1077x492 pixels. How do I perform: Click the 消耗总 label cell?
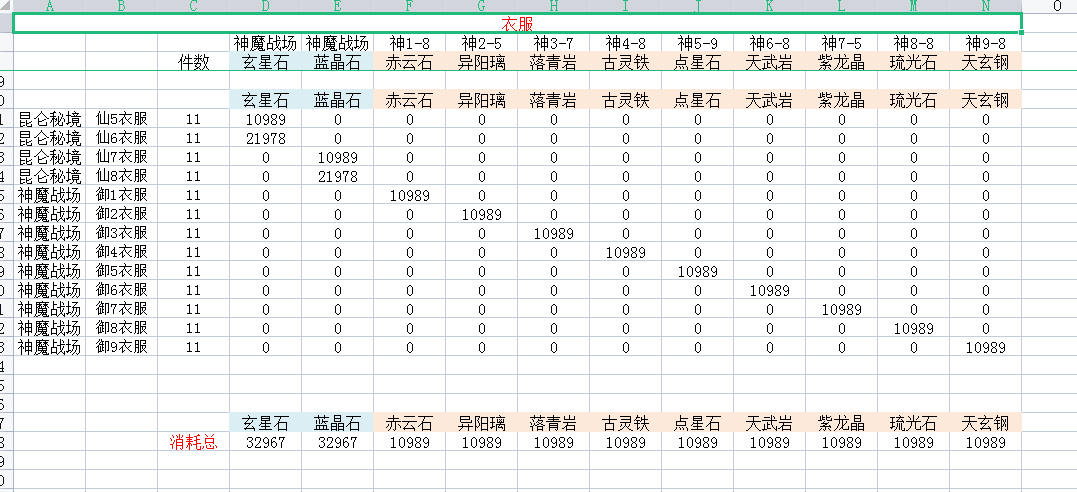coord(194,442)
